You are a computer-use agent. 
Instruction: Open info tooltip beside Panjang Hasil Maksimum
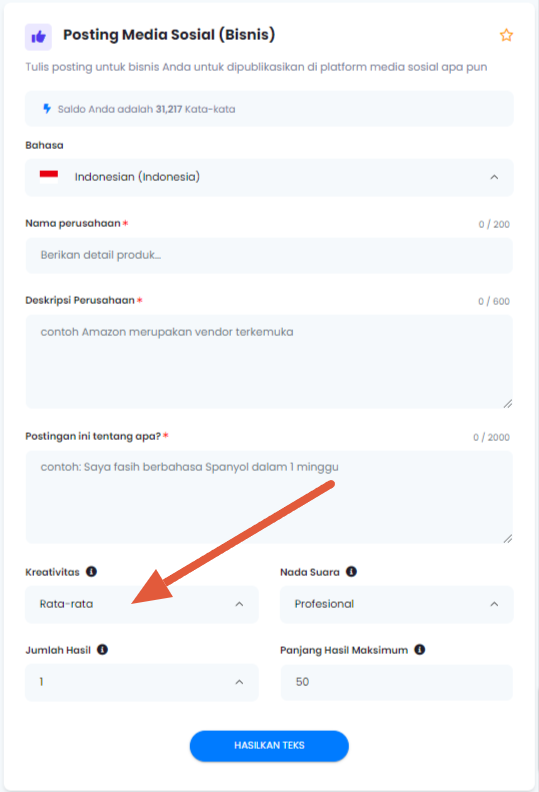(x=419, y=650)
